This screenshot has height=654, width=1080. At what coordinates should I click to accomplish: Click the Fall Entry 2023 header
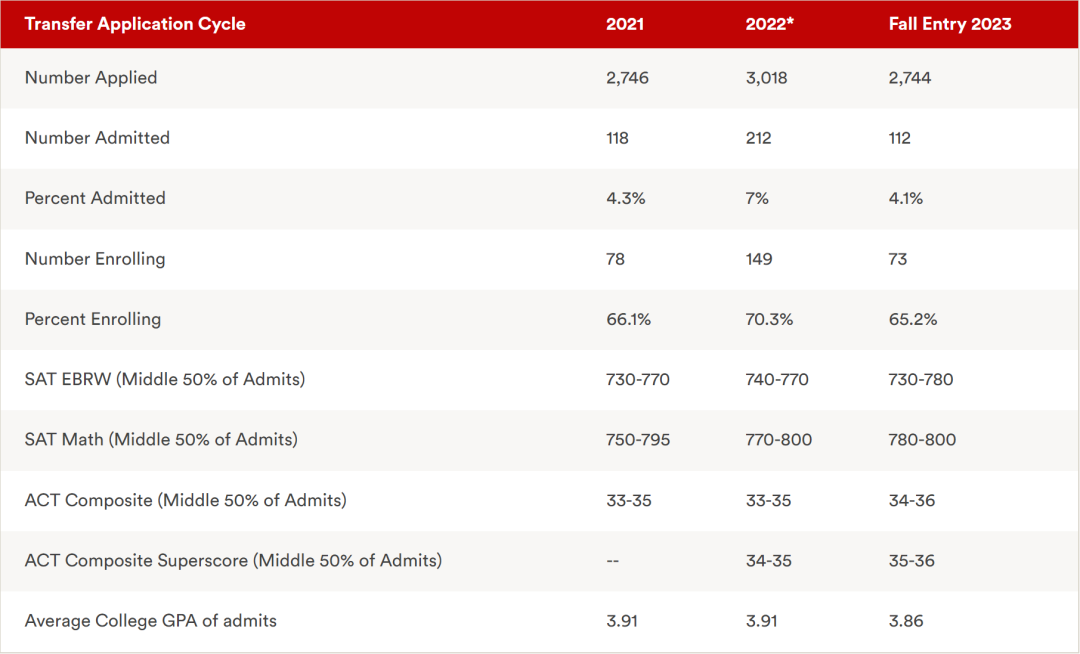click(x=950, y=24)
